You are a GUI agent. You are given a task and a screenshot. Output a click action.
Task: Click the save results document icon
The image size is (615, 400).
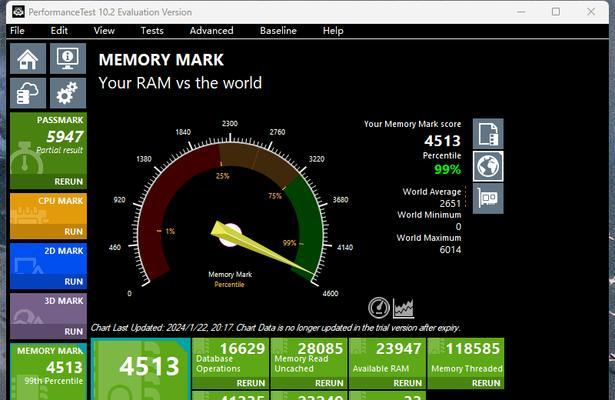pyautogui.click(x=488, y=134)
